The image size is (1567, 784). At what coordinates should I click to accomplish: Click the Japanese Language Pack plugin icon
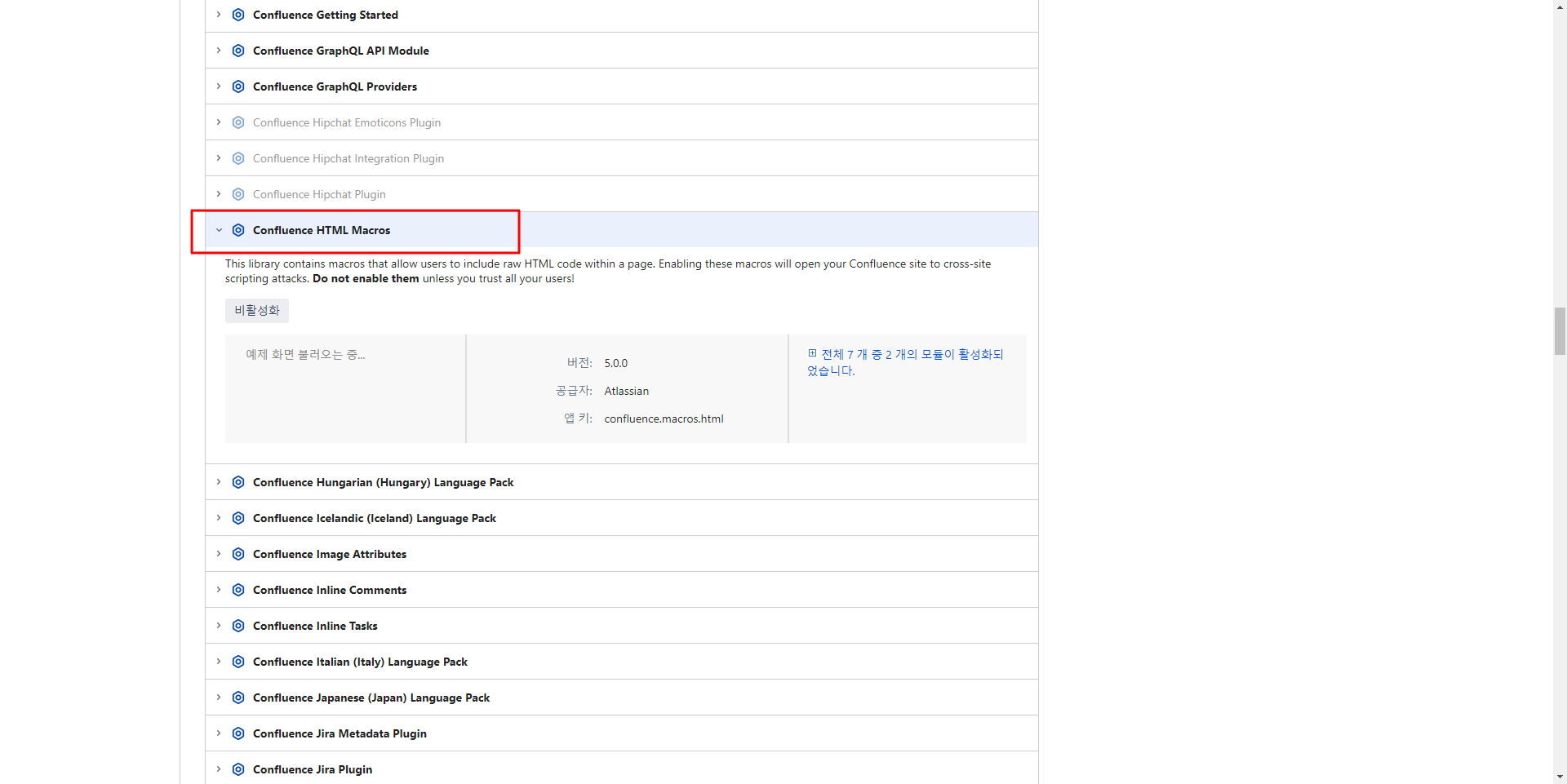pos(238,698)
